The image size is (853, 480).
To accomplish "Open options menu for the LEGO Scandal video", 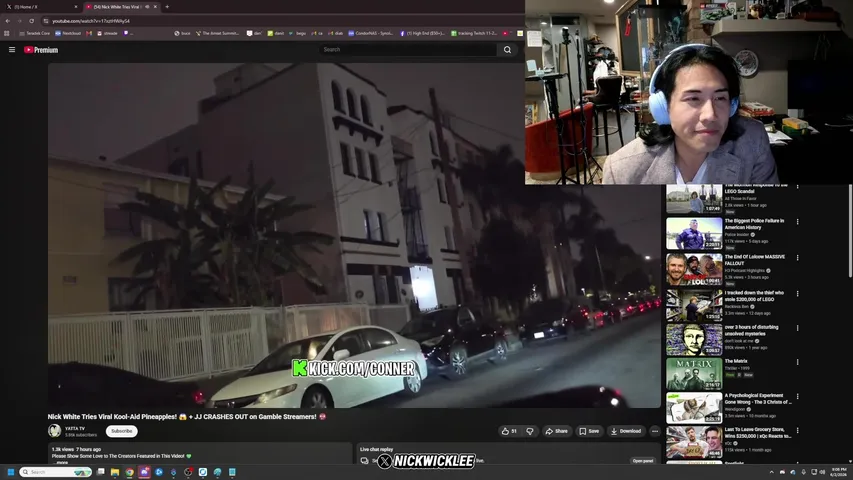I will 798,187.
